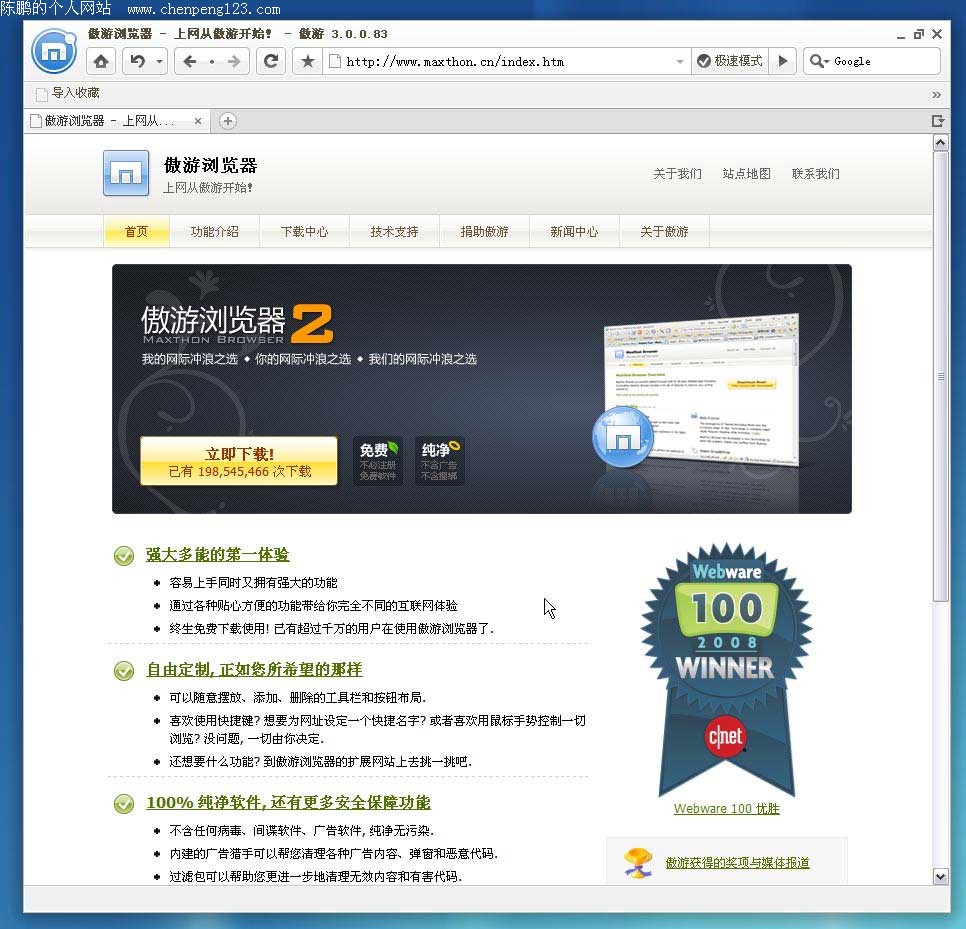This screenshot has width=966, height=929.
Task: Click the forward navigation arrow
Action: [234, 61]
